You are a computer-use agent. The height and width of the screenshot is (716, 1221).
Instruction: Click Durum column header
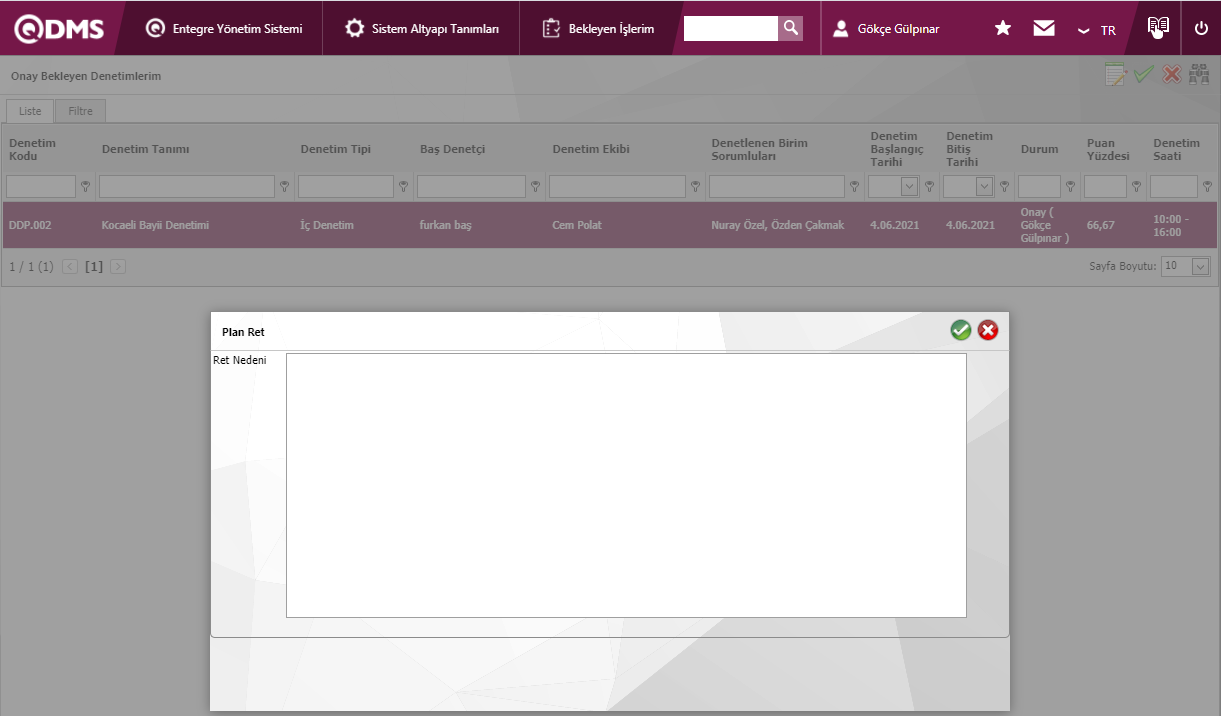[x=1039, y=149]
